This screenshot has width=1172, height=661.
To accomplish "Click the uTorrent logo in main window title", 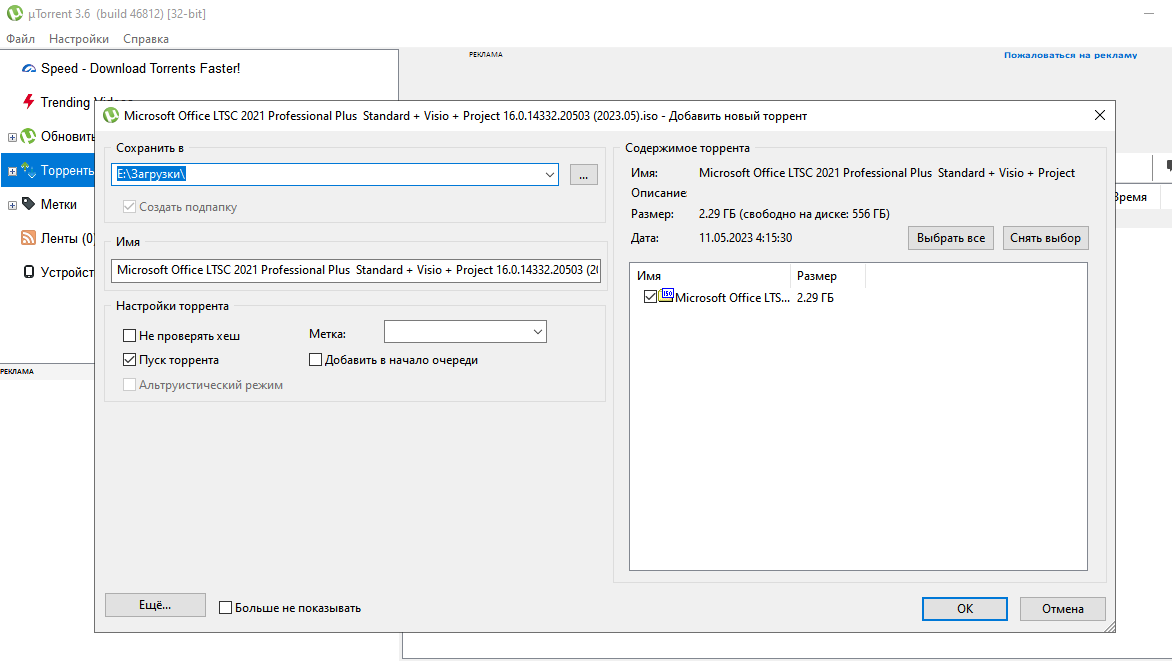I will 14,13.
